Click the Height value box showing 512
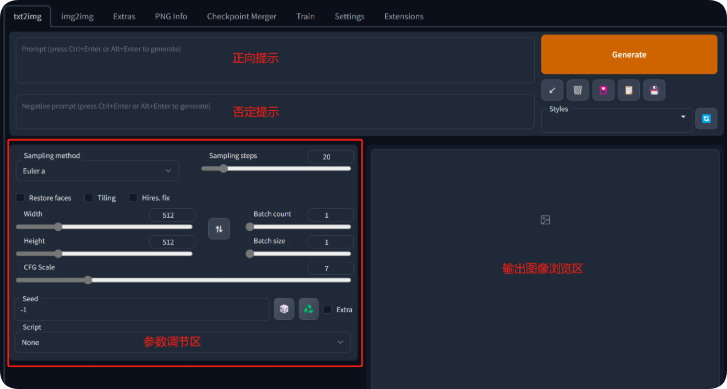The height and width of the screenshot is (389, 727). (x=172, y=242)
